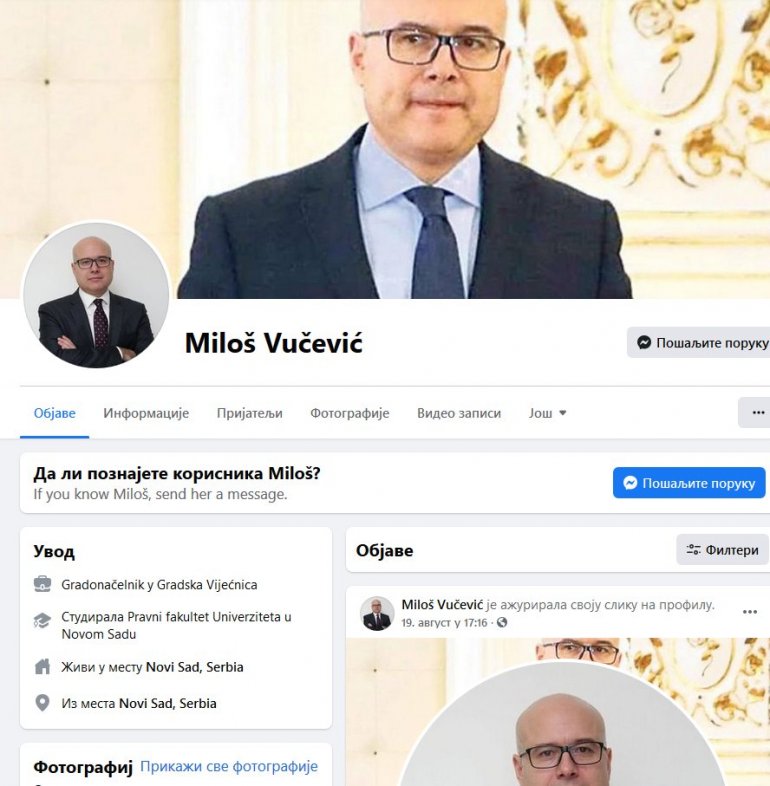Click the Messenger icon in the gray message button
Viewport: 770px width, 786px height.
644,342
